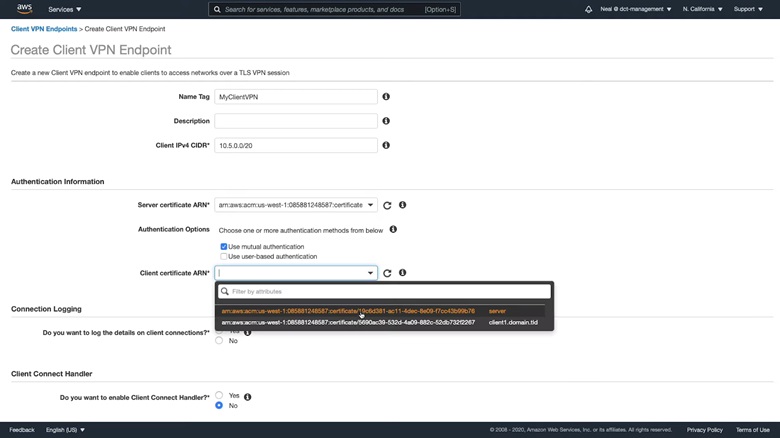Click Filter by attributes search box

384,291
